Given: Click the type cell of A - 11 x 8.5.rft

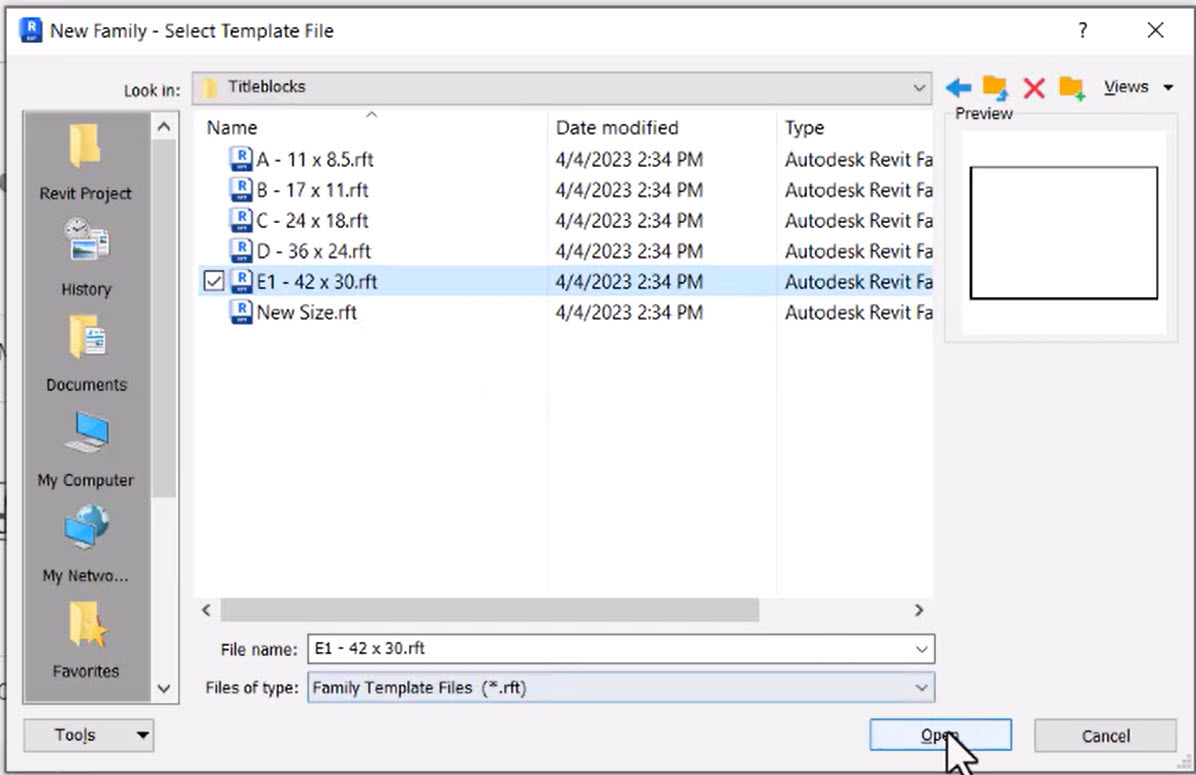Looking at the screenshot, I should click(858, 159).
